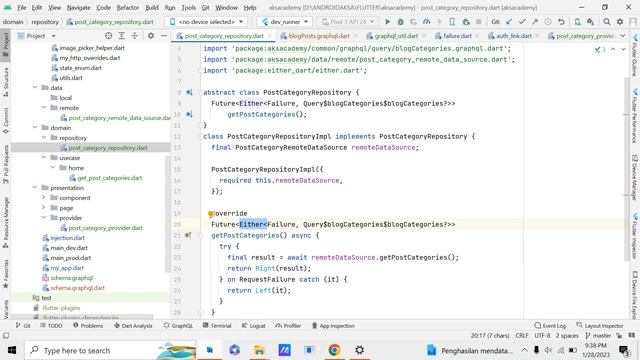Collapse the domain folder
This screenshot has height=360, width=640.
click(x=35, y=128)
